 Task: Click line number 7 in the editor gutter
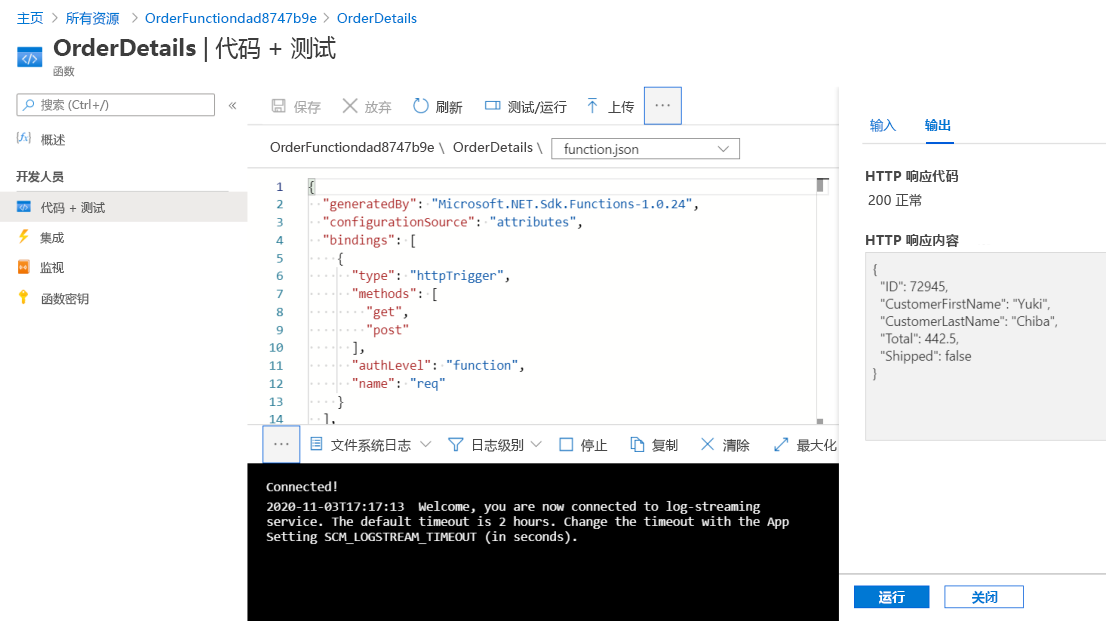[279, 294]
